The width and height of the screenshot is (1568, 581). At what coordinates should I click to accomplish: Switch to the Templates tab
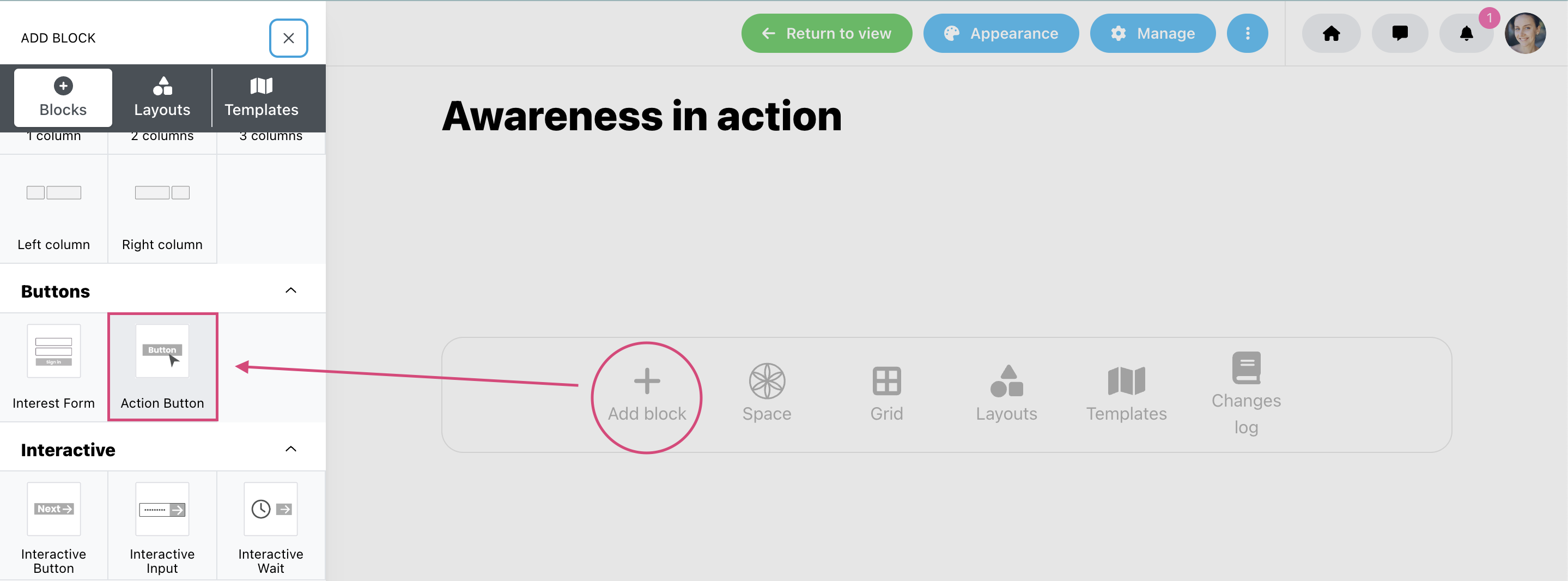(x=261, y=98)
